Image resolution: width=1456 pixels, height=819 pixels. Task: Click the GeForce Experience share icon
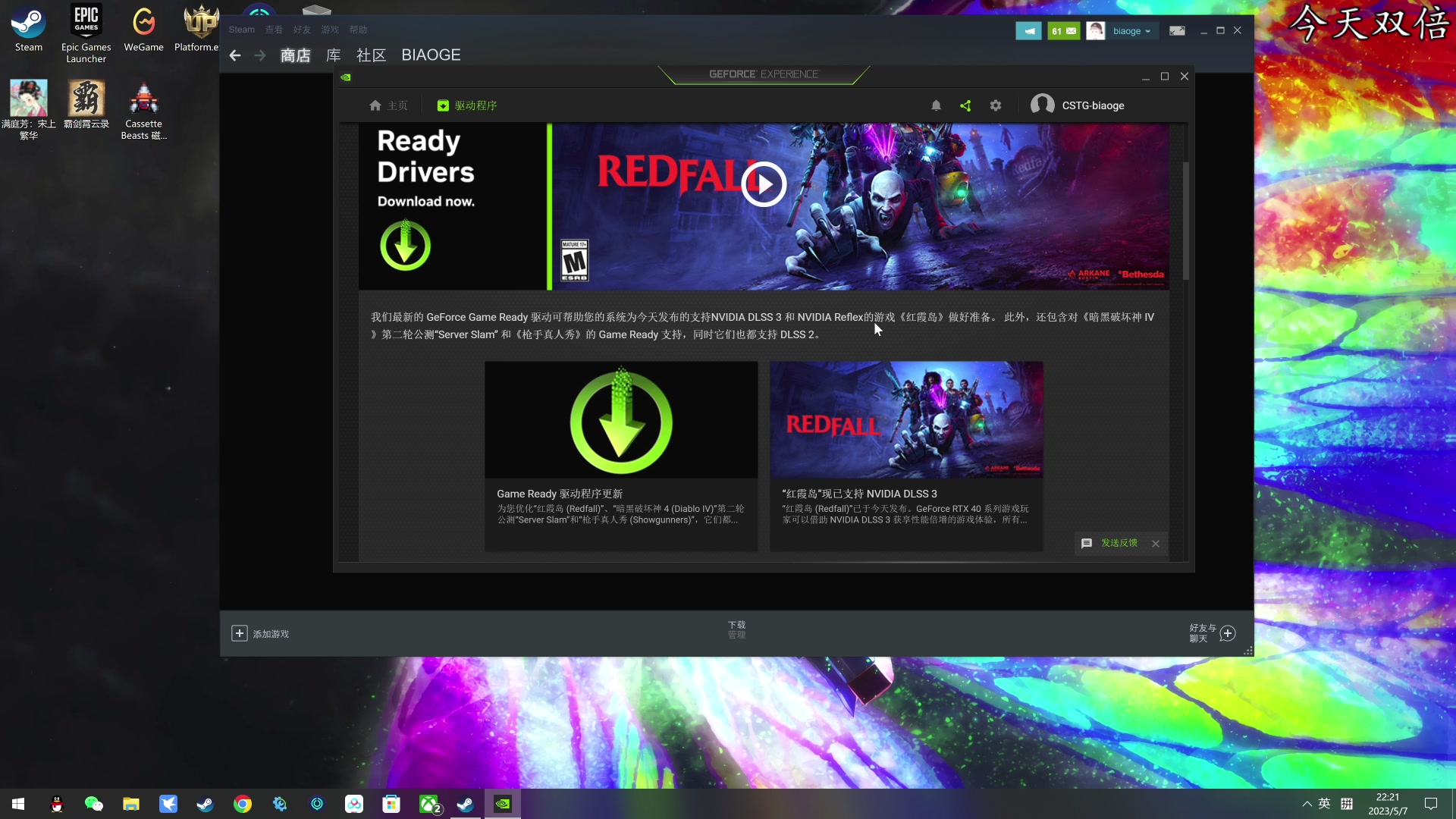click(x=965, y=105)
